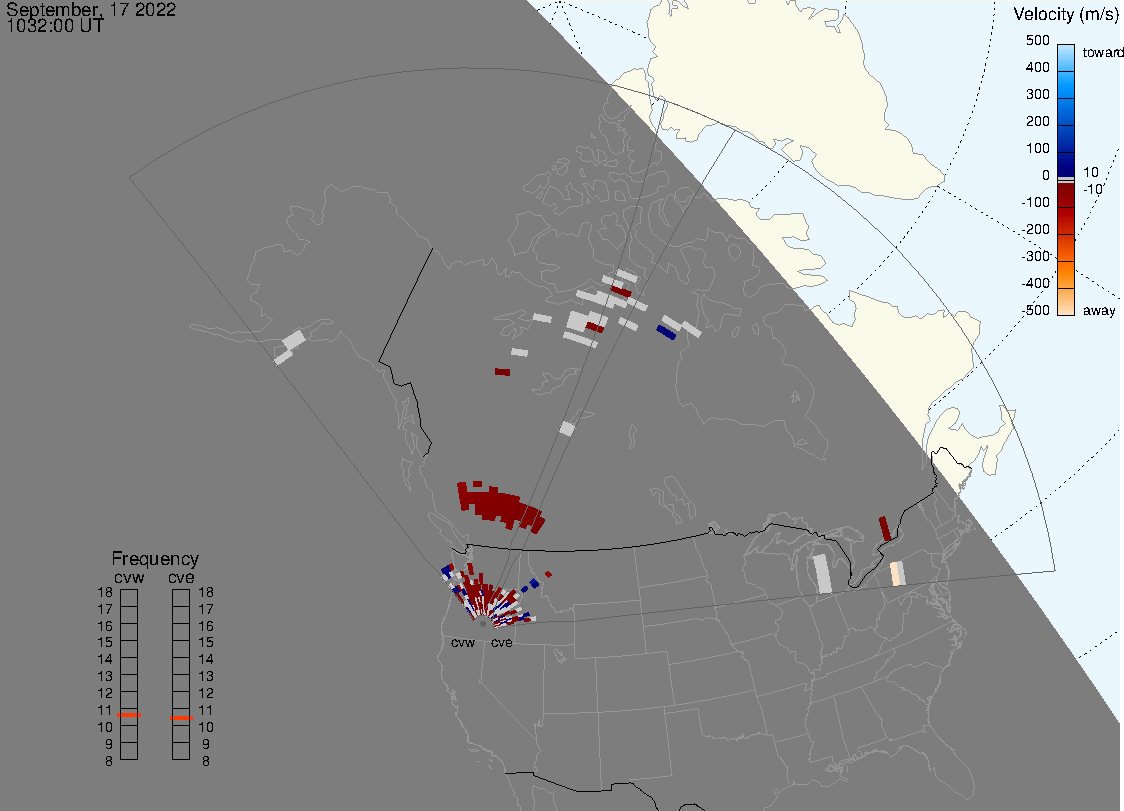Click the blue velocity cell in northern Canada
1124x811 pixels.
click(667, 332)
